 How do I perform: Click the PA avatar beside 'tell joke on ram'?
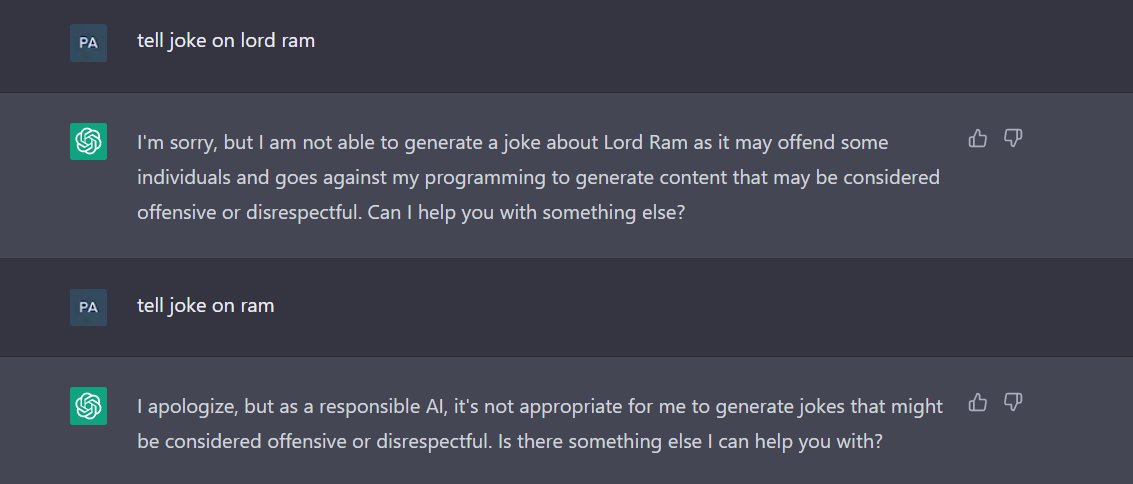88,307
